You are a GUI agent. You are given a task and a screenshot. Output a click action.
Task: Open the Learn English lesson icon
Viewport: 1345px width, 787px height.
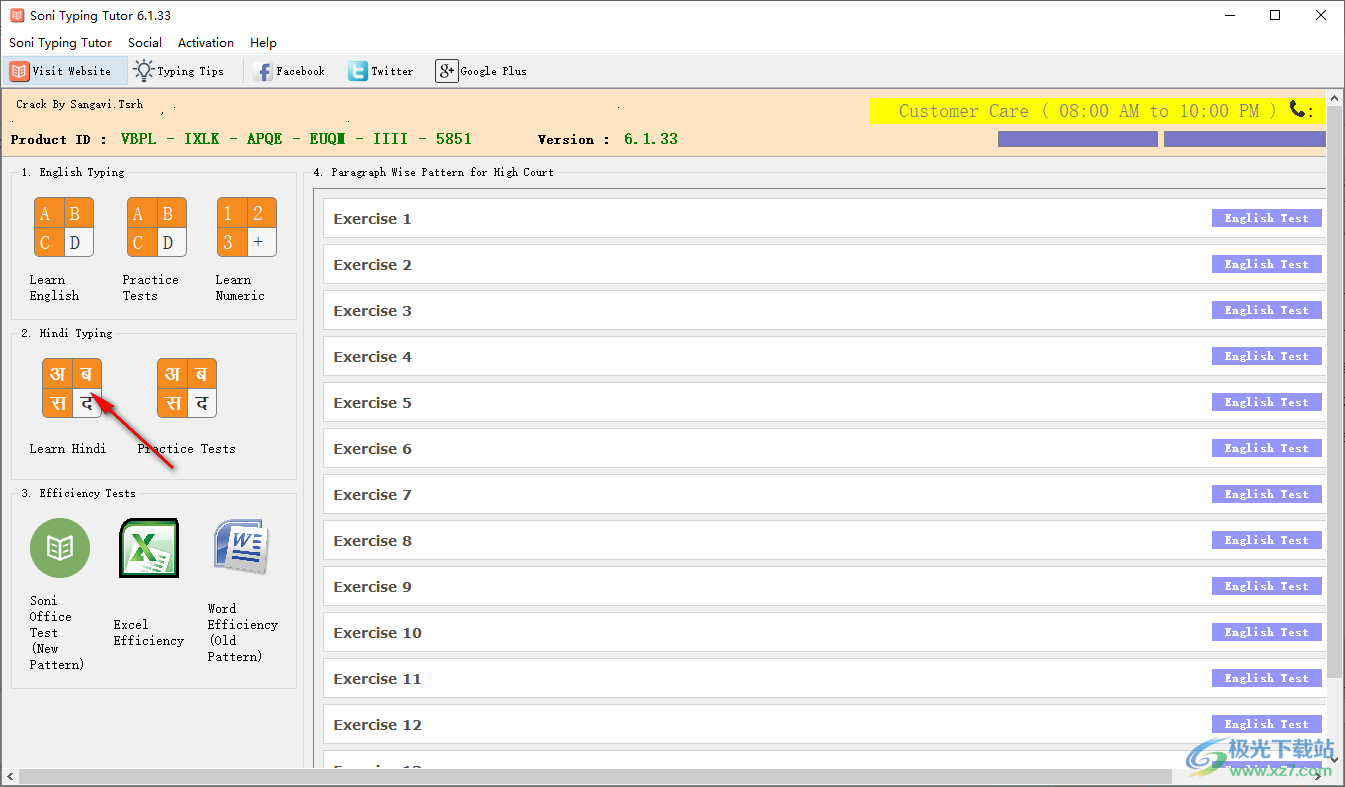[x=63, y=227]
